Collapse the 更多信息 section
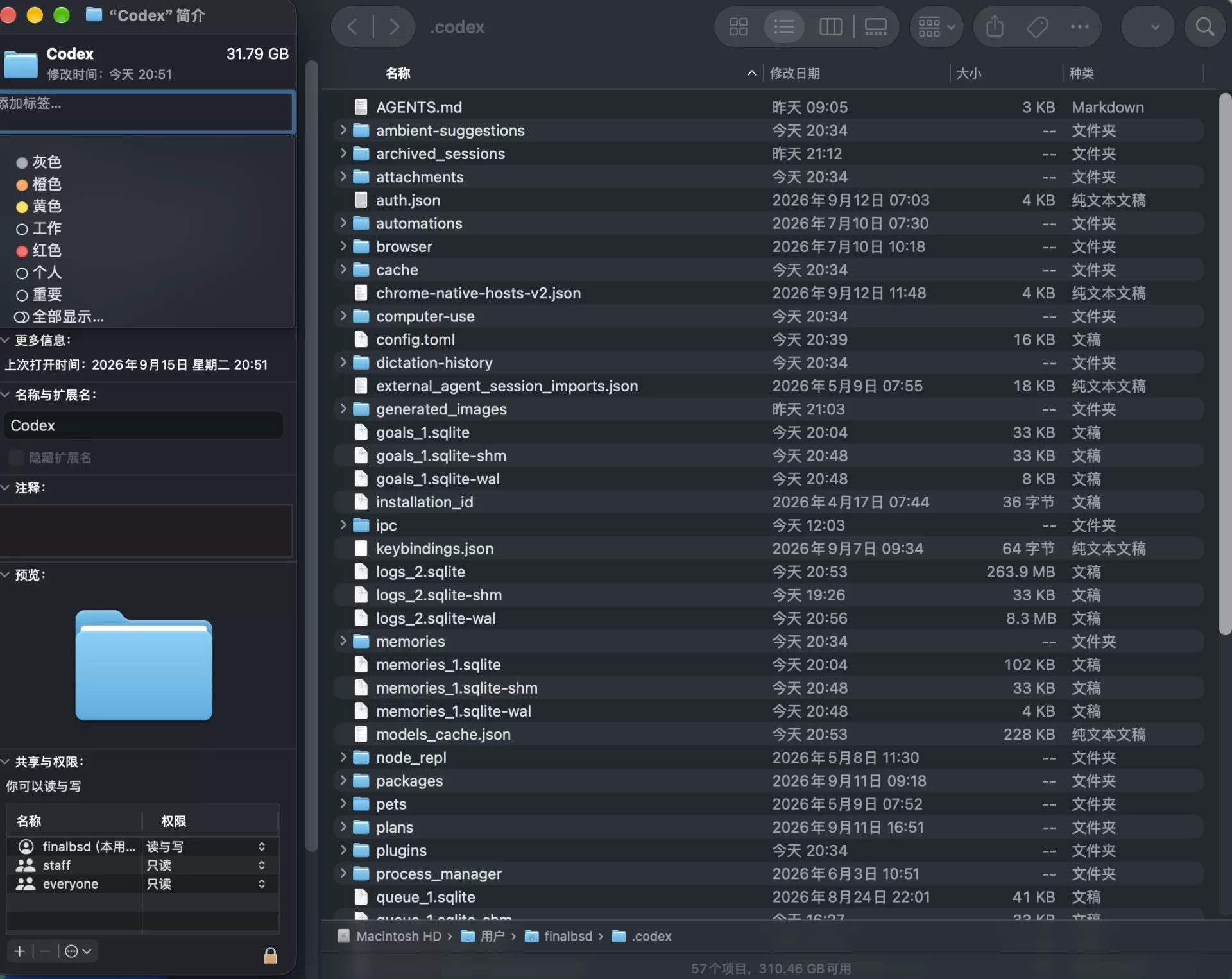Image resolution: width=1232 pixels, height=979 pixels. [x=5, y=340]
